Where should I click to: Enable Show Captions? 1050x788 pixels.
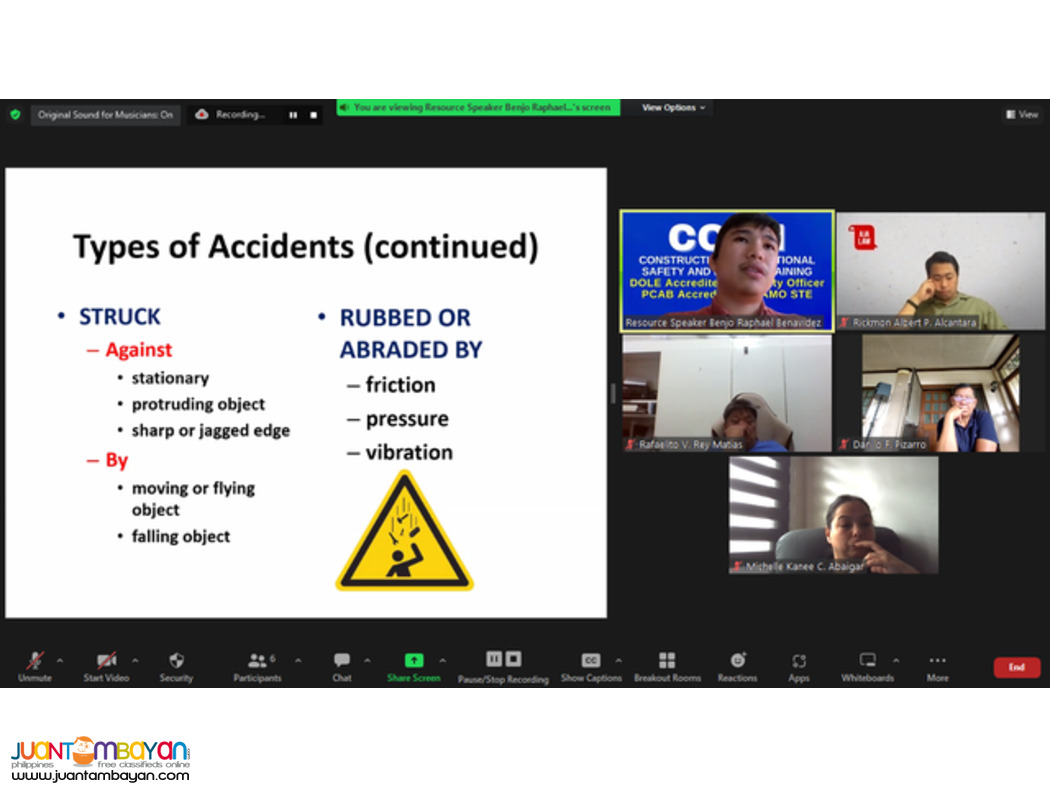[x=590, y=660]
